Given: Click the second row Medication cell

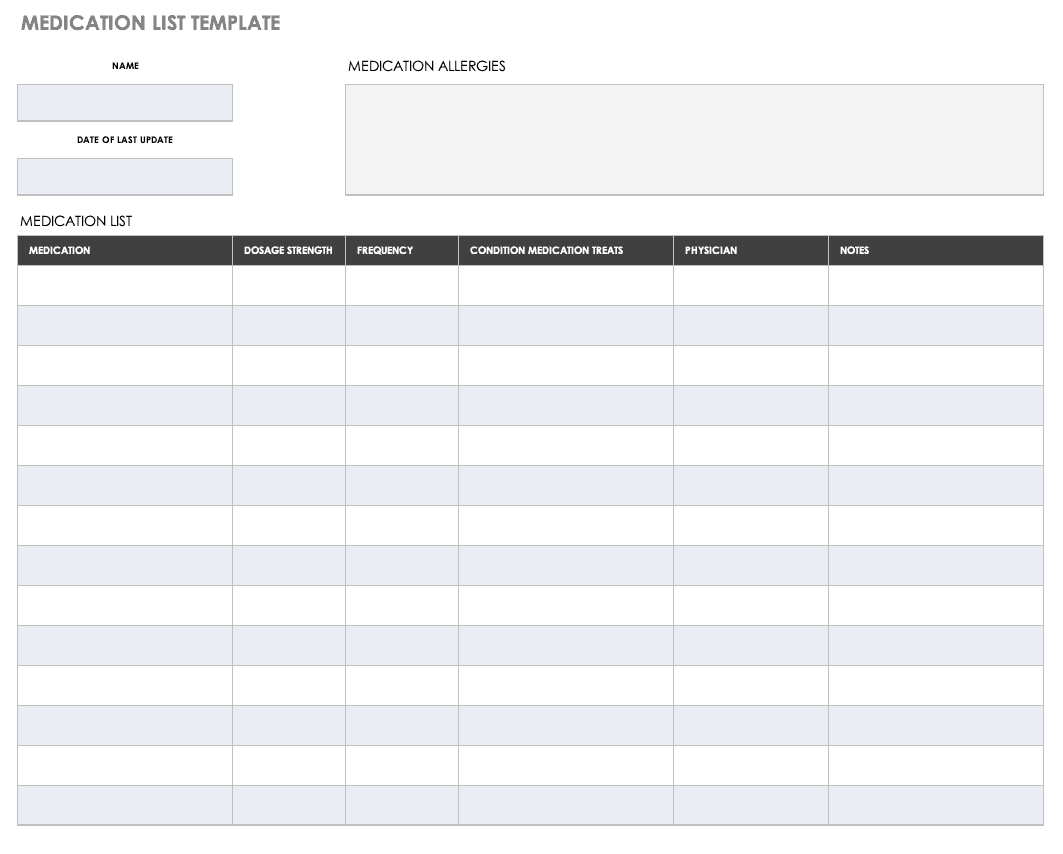Looking at the screenshot, I should [124, 325].
